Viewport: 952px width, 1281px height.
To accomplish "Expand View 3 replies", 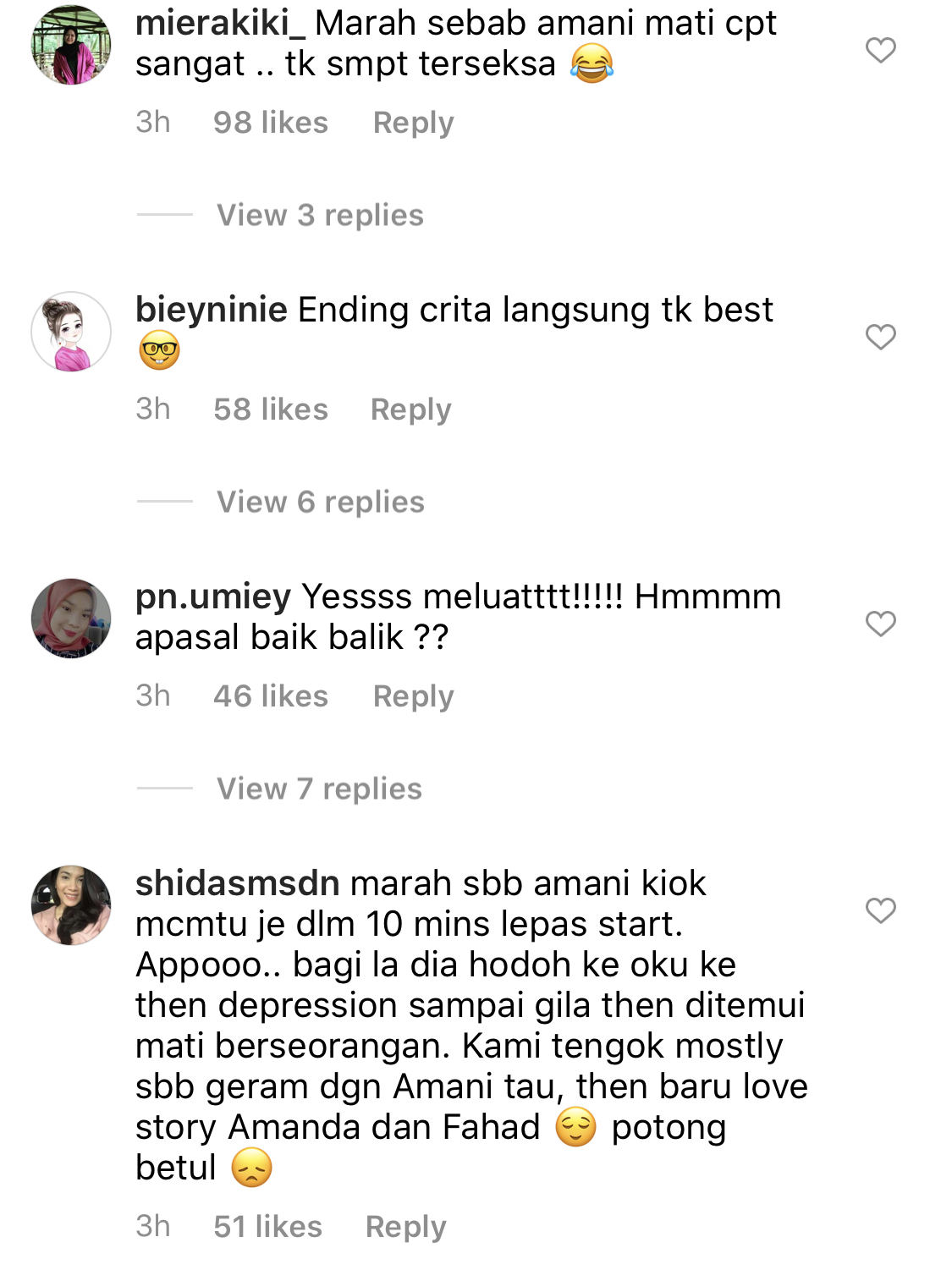I will click(320, 215).
